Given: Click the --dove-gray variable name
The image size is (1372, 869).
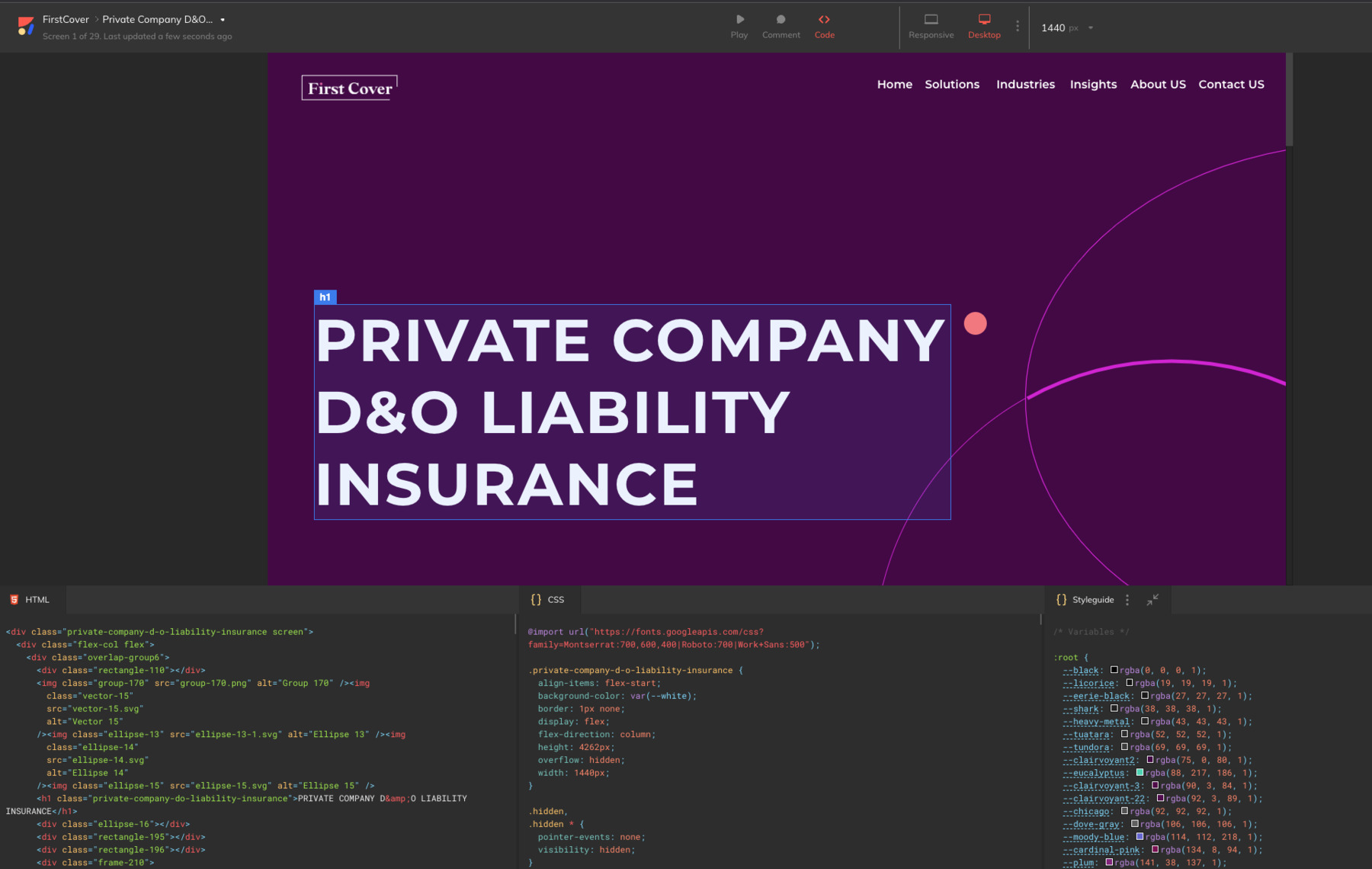Looking at the screenshot, I should click(x=1091, y=824).
